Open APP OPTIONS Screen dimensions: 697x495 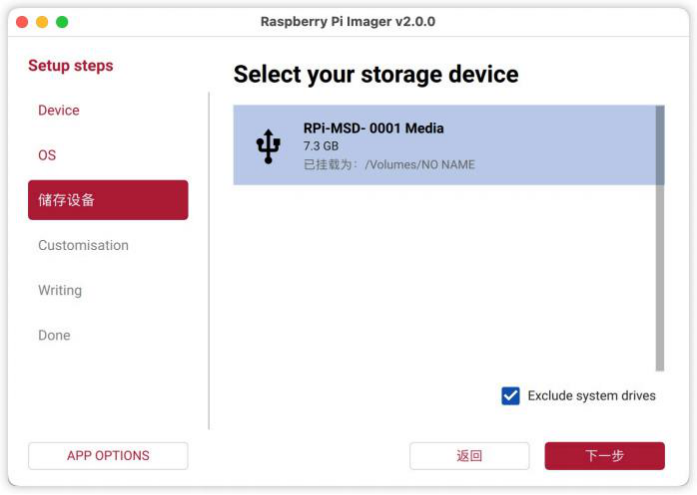coord(108,456)
